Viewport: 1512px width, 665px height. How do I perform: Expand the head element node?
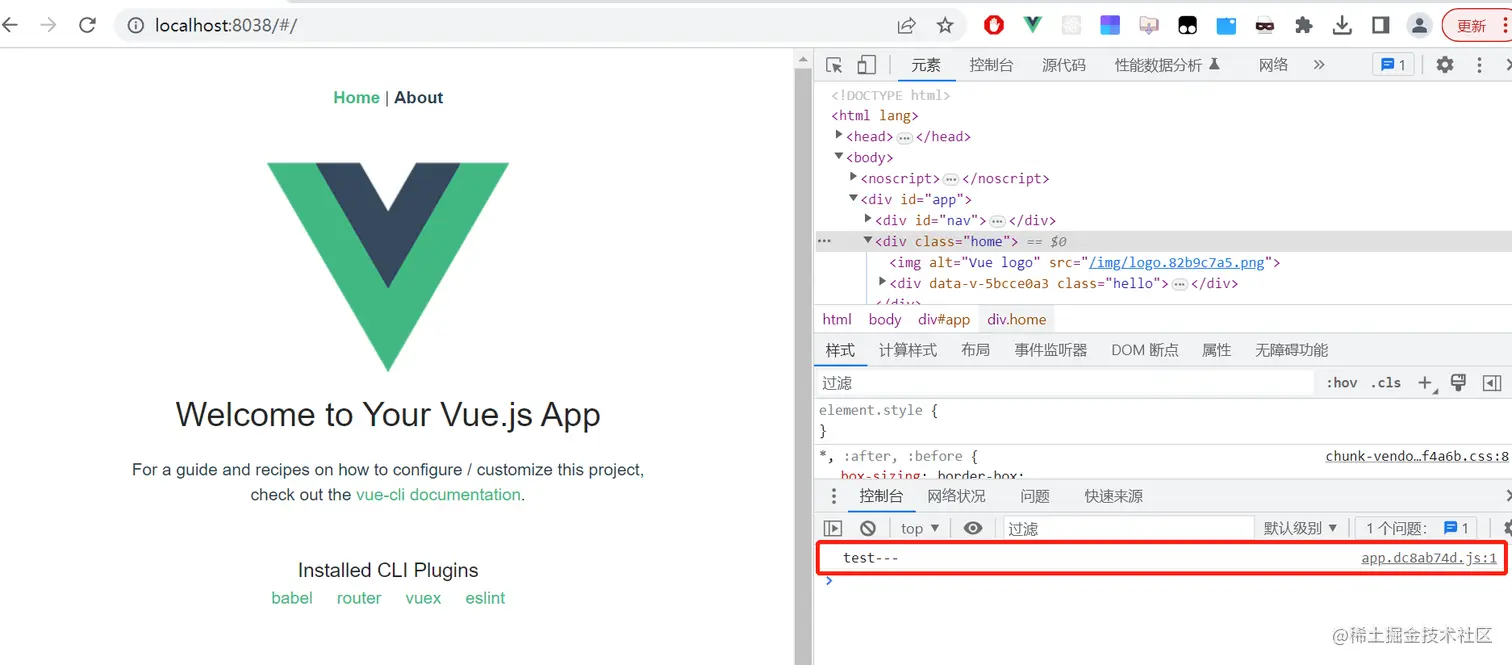point(840,136)
